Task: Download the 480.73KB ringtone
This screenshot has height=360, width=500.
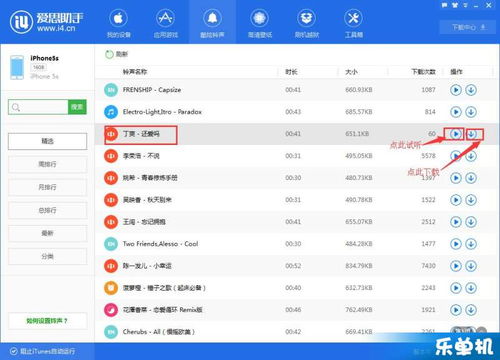Action: (471, 178)
